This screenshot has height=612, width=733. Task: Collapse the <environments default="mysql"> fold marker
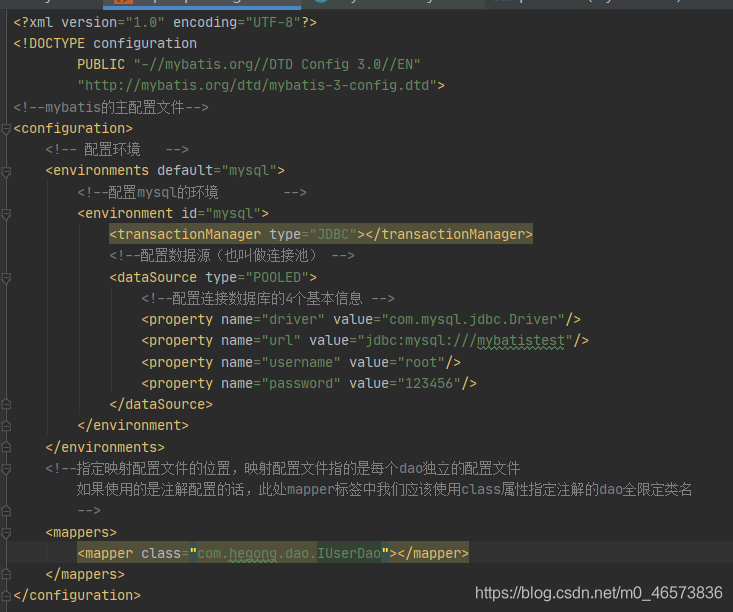pyautogui.click(x=6, y=172)
